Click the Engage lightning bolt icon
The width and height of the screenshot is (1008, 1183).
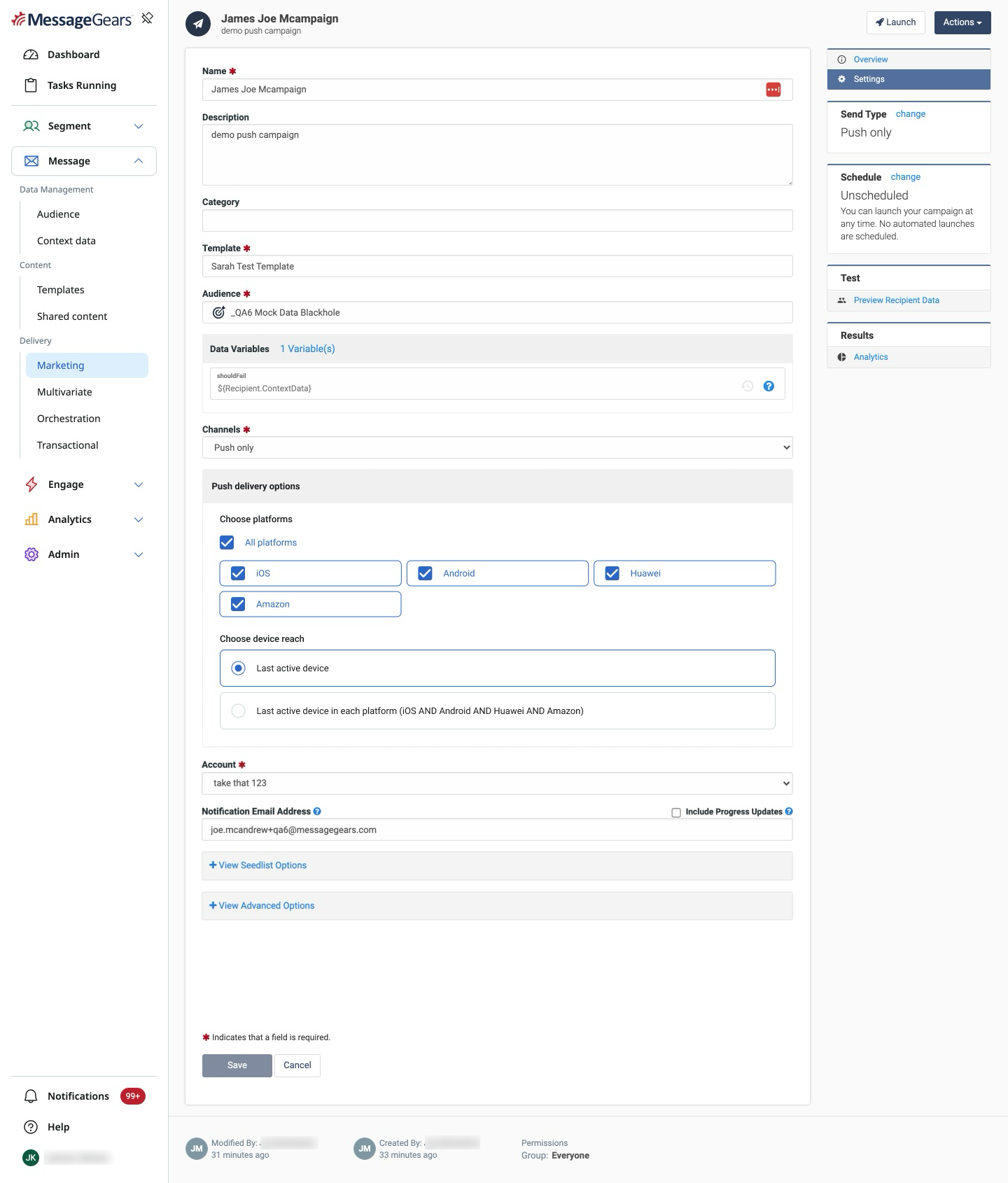tap(31, 484)
